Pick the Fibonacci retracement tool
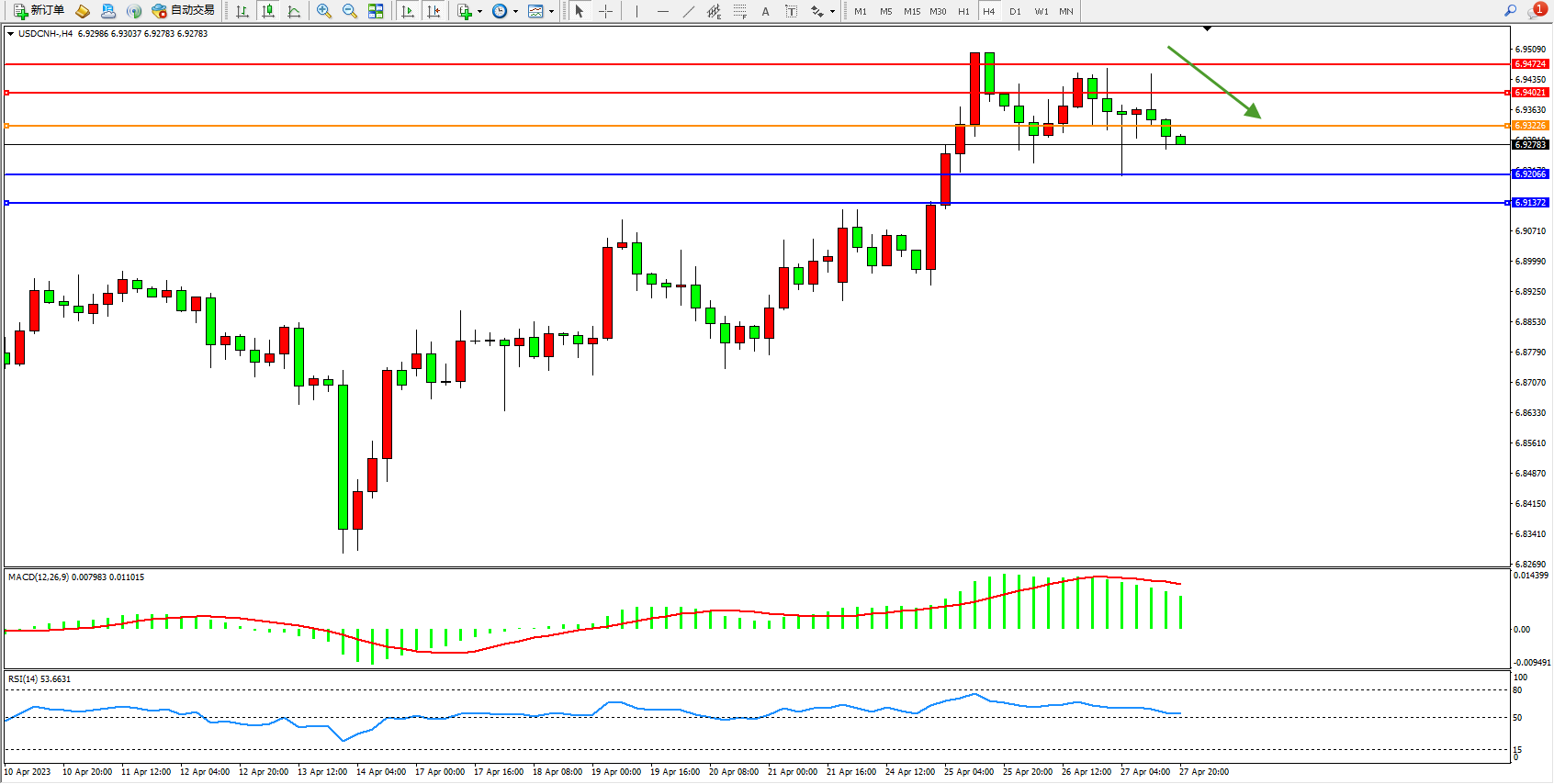The image size is (1554, 784). click(739, 11)
